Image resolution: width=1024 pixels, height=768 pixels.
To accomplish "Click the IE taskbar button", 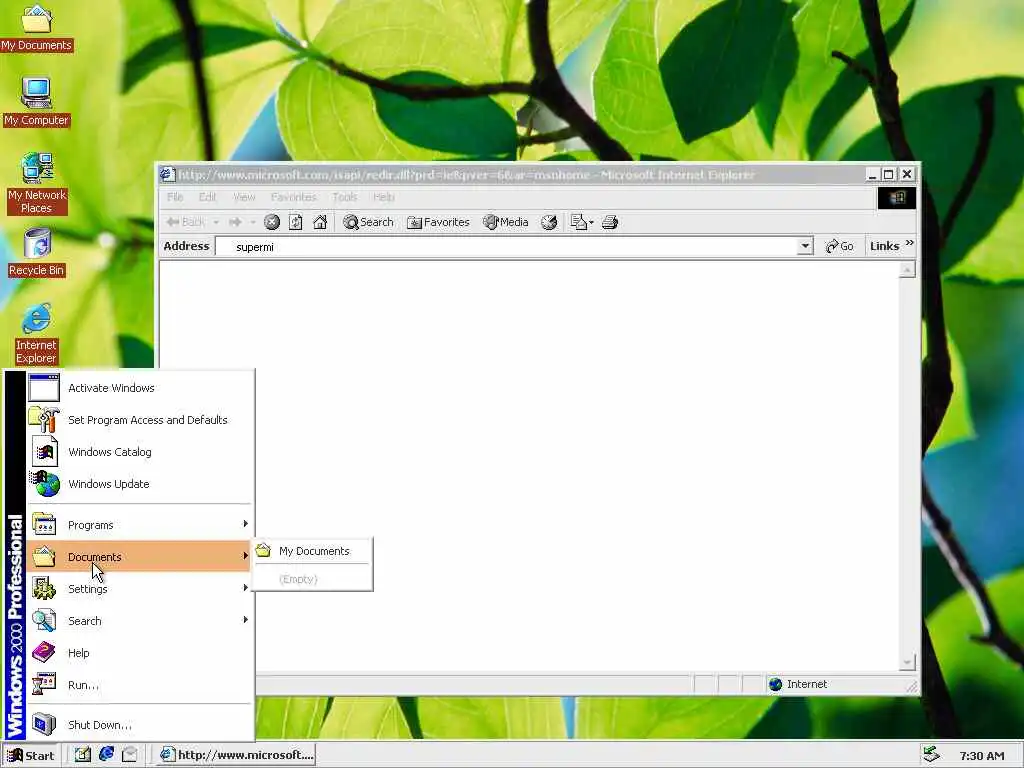I will click(236, 755).
